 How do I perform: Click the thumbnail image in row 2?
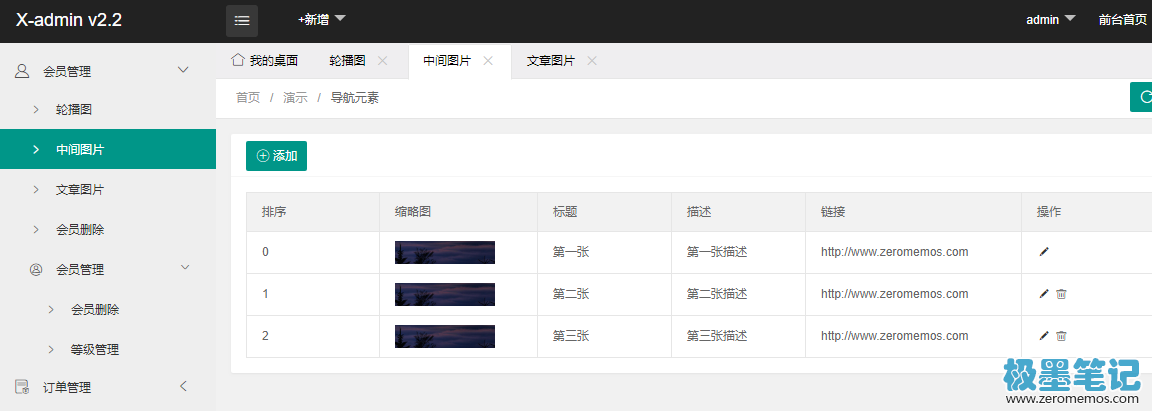[x=444, y=336]
